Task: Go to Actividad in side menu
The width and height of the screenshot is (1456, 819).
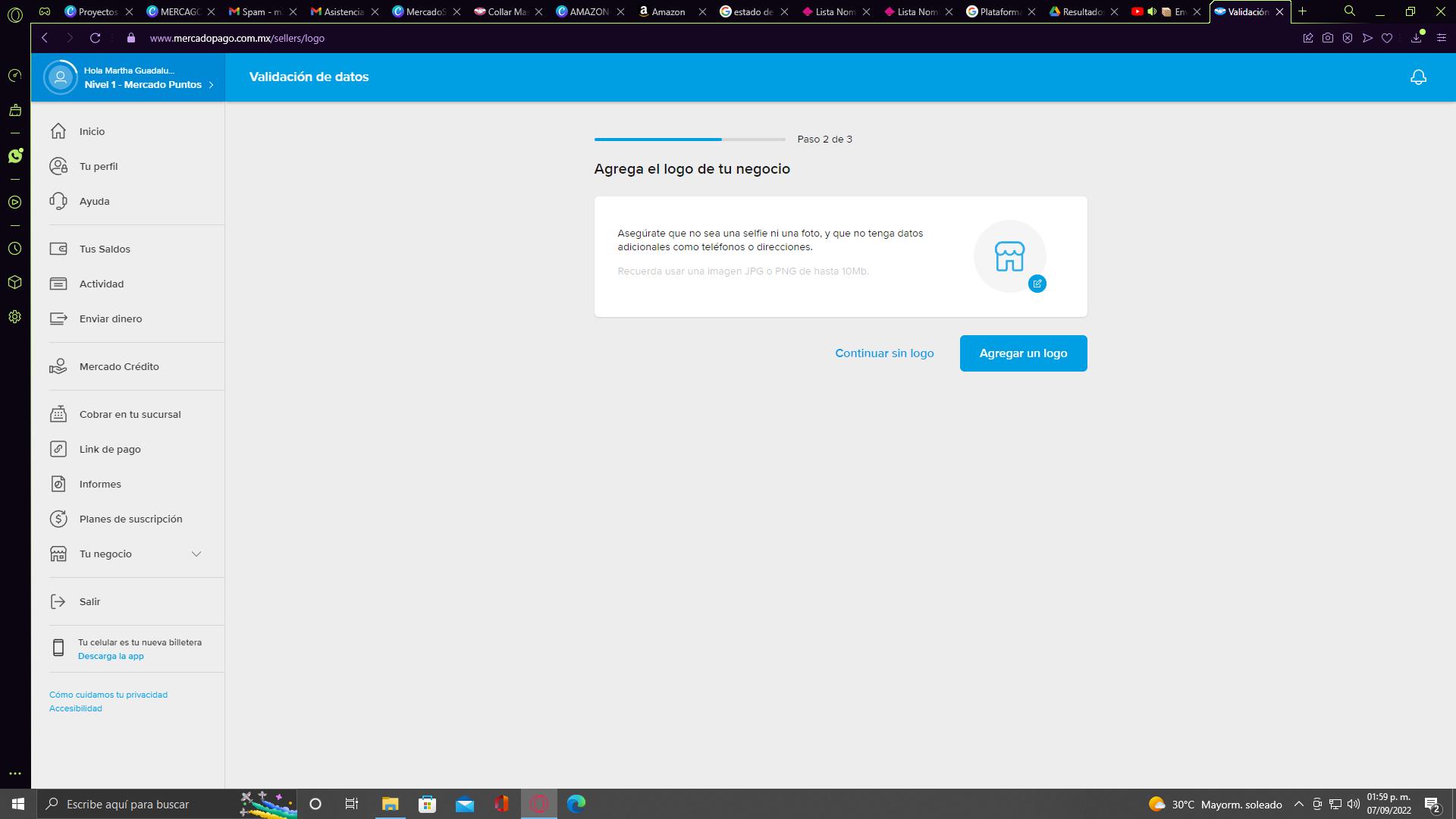Action: click(x=102, y=284)
